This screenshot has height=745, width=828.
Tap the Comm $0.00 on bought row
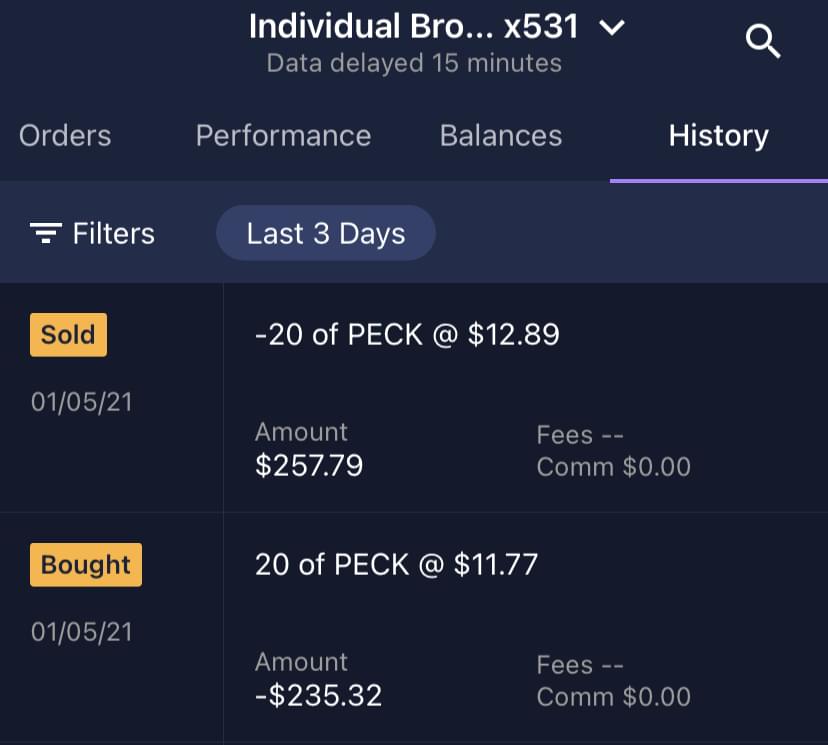[x=613, y=696]
